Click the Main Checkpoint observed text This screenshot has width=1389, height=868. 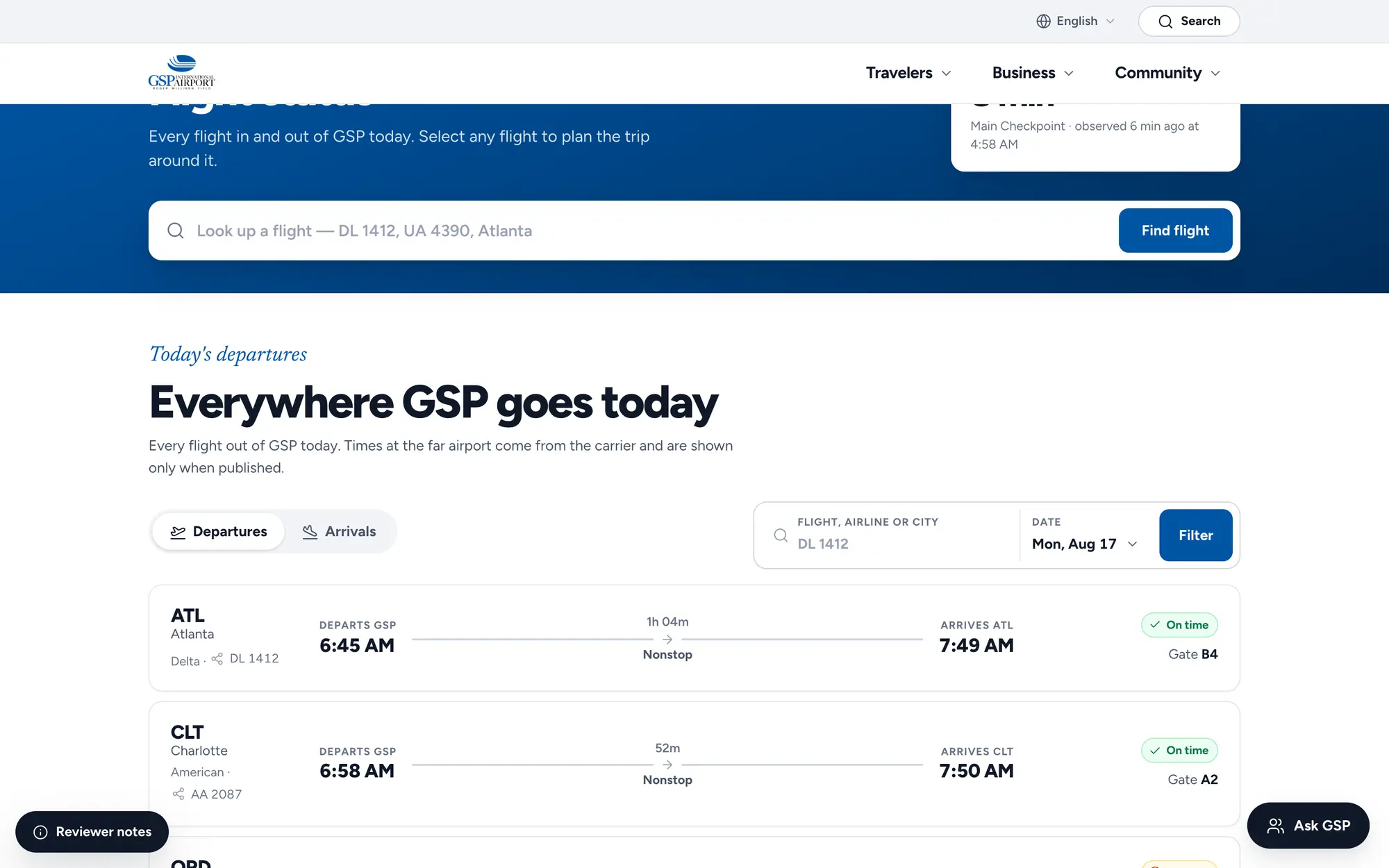click(x=1085, y=135)
